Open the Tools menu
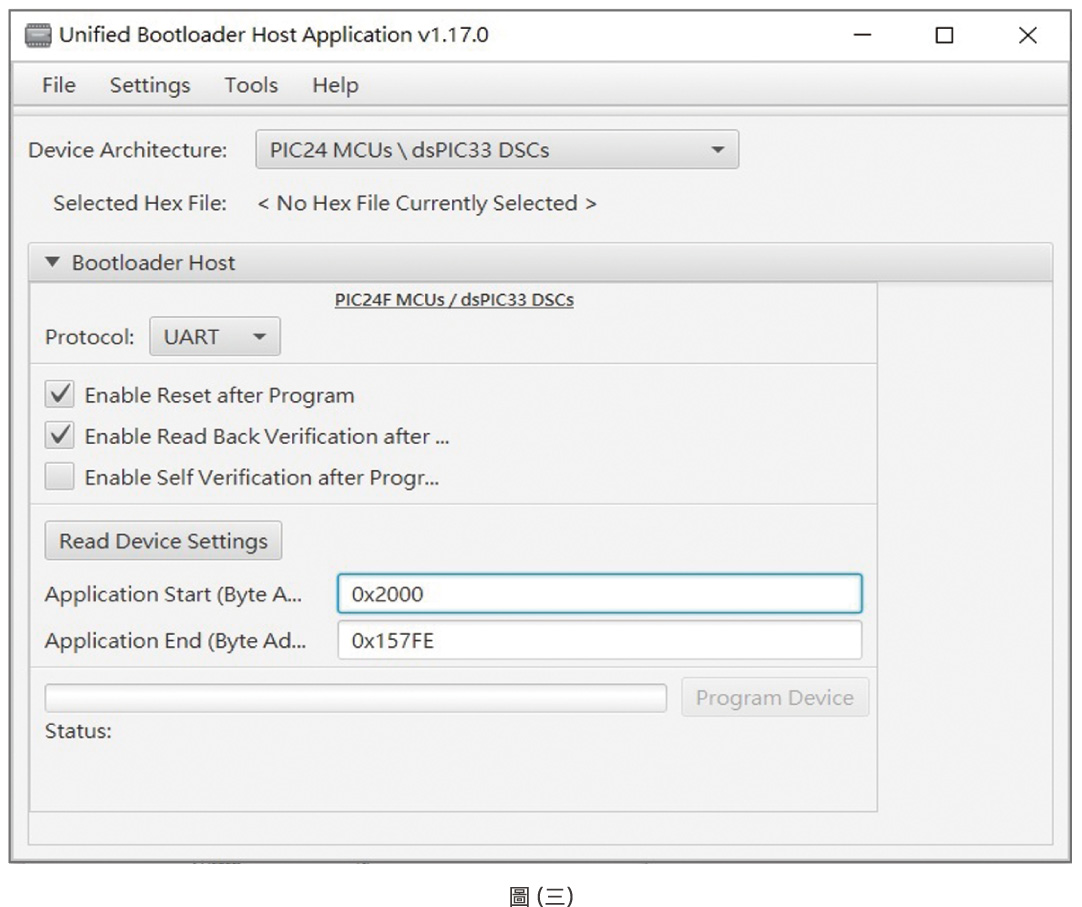Viewport: 1082px width, 907px height. (x=251, y=86)
